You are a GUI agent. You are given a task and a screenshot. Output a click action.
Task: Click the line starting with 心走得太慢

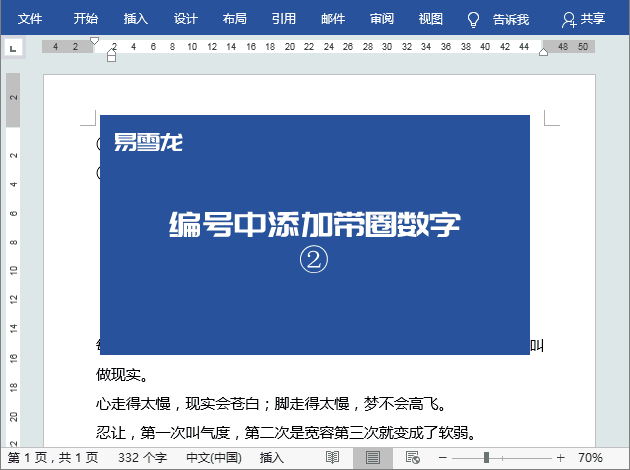point(271,404)
